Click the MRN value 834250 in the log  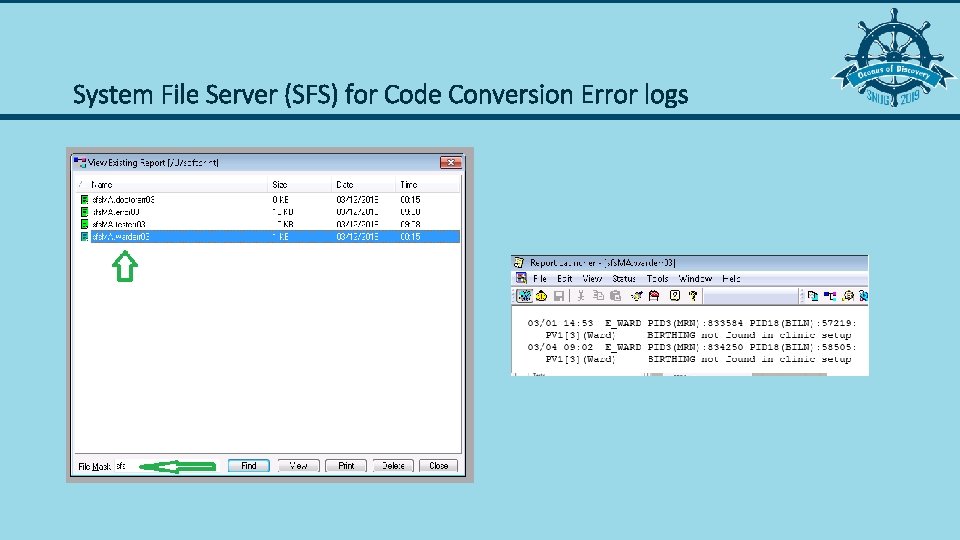tap(726, 347)
